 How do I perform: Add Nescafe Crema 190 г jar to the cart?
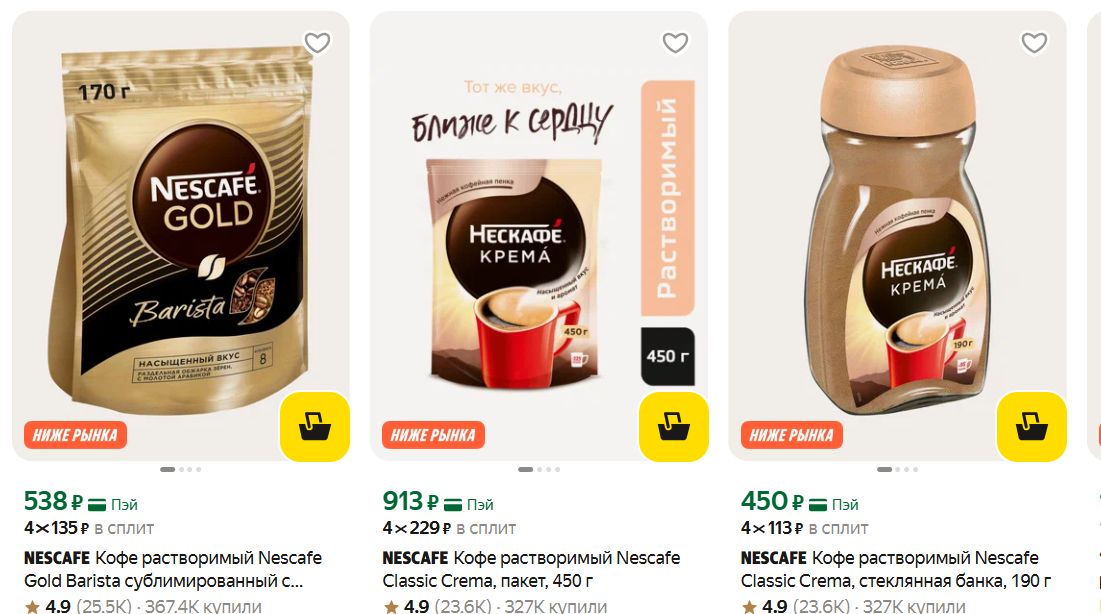point(1031,426)
